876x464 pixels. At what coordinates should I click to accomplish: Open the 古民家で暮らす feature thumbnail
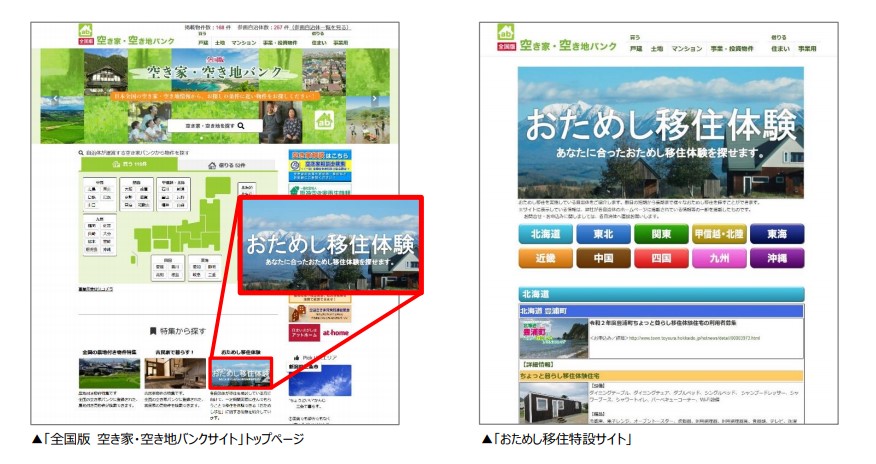[x=175, y=374]
